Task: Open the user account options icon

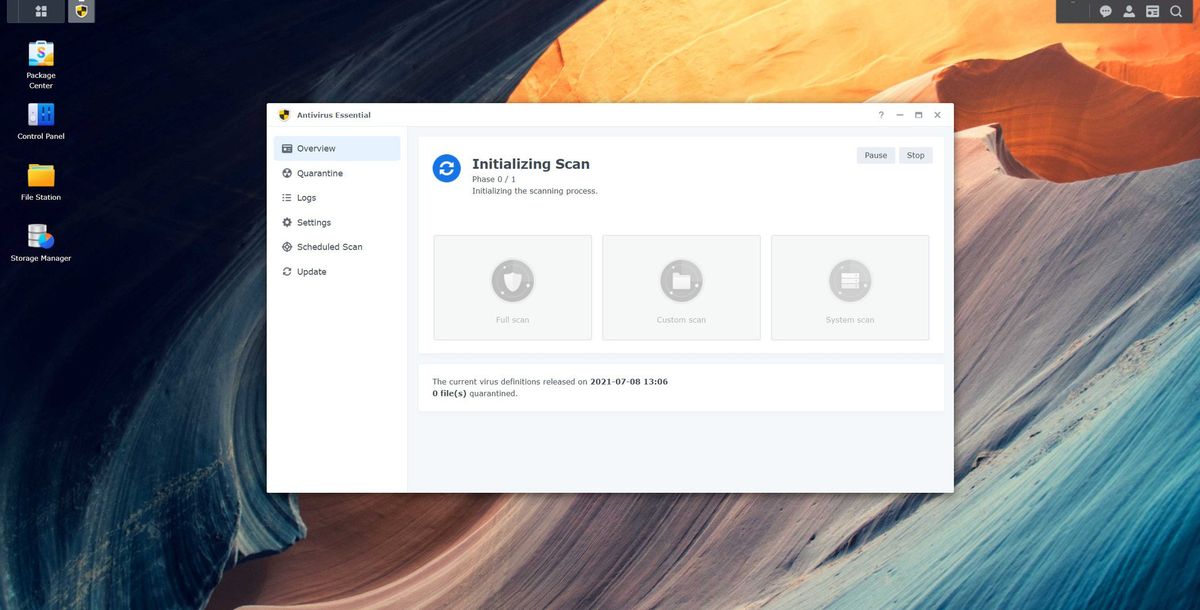Action: pyautogui.click(x=1129, y=11)
